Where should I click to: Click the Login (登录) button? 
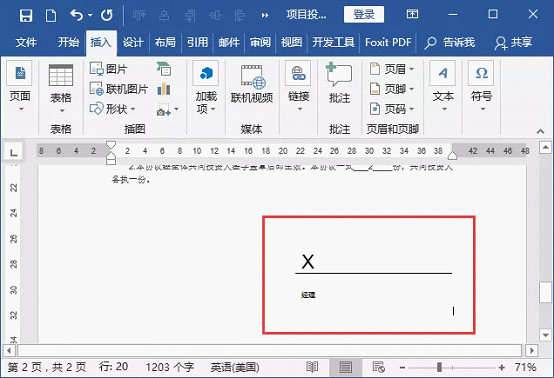(x=364, y=14)
